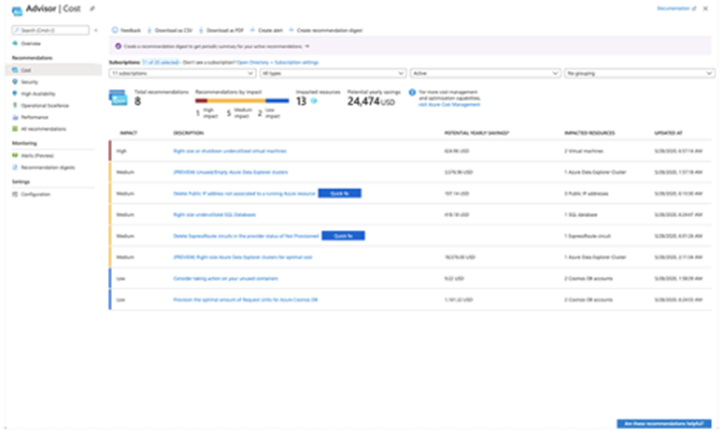
Task: Click the '2 Virtual machines' cell
Action: pos(584,151)
